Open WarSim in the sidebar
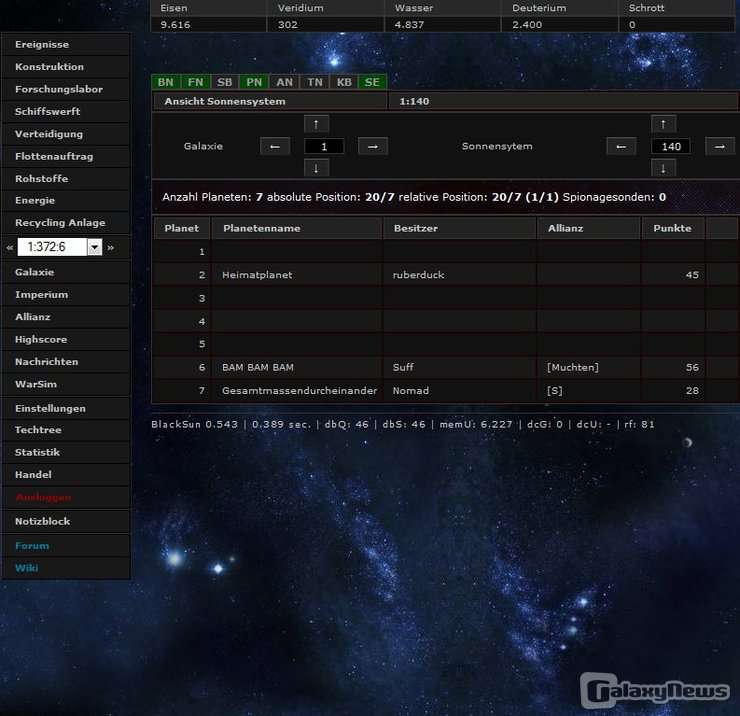This screenshot has height=716, width=740. coord(66,384)
